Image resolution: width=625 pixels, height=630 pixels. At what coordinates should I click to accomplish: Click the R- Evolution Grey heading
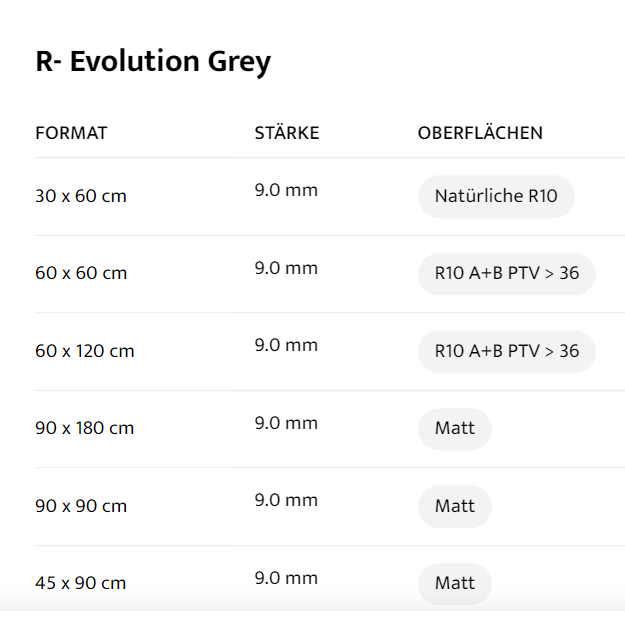[x=153, y=62]
